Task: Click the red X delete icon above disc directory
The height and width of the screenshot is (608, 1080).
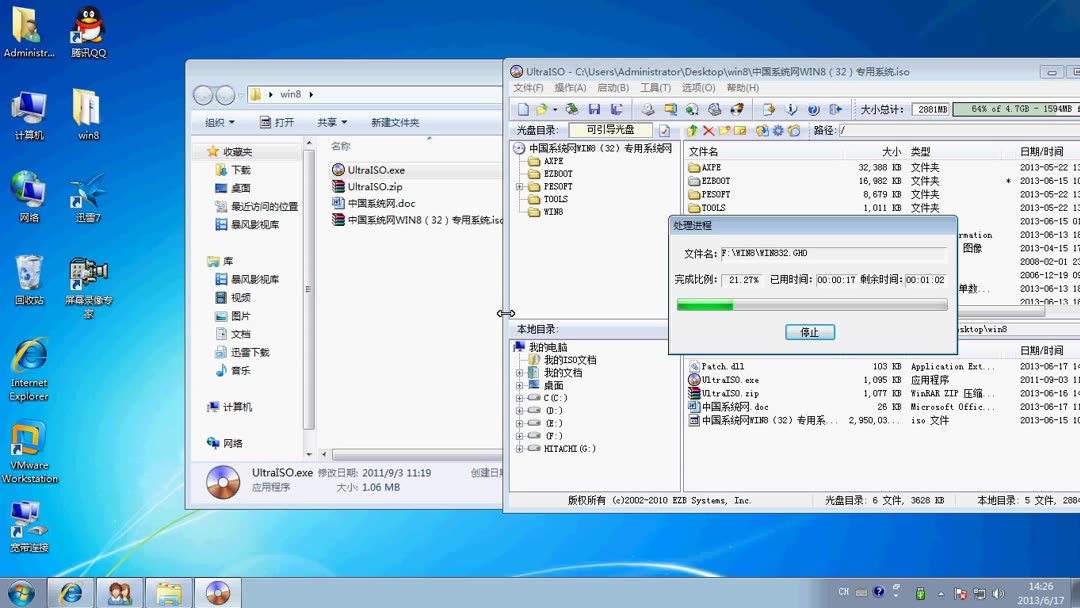Action: click(708, 130)
